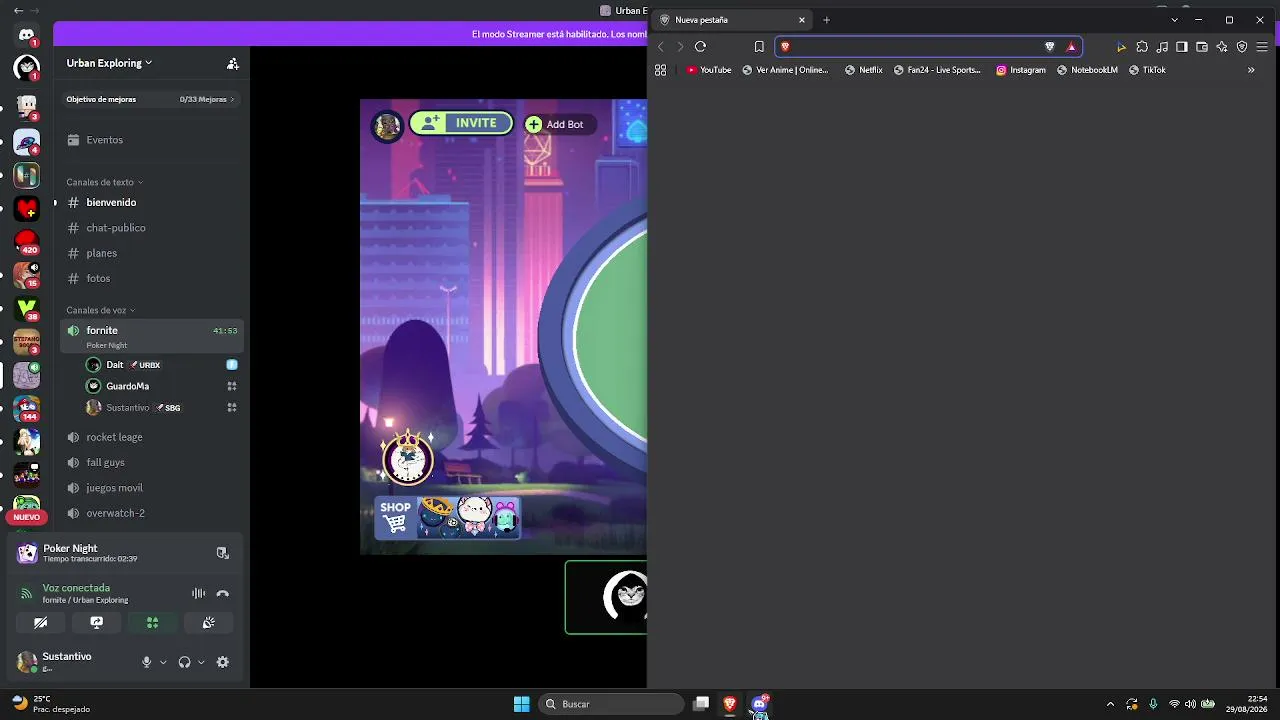Viewport: 1280px width, 720px height.
Task: Click the green INVITE button
Action: [461, 123]
